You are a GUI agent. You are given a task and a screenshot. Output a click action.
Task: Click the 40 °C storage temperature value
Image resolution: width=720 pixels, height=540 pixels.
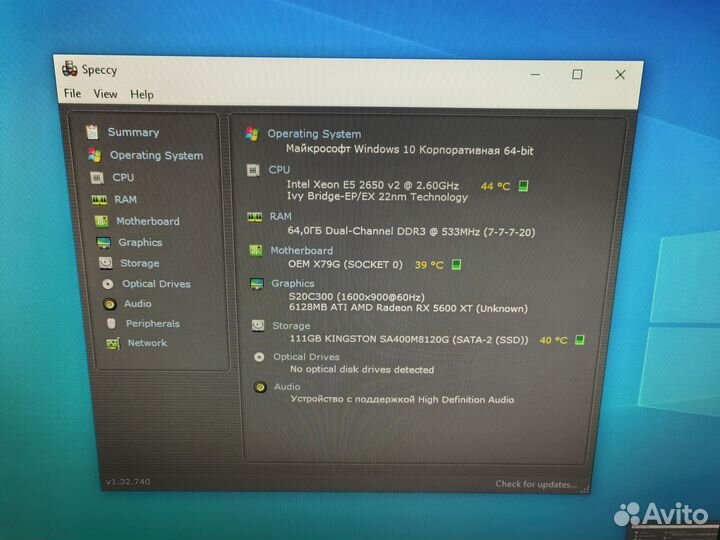pos(553,340)
